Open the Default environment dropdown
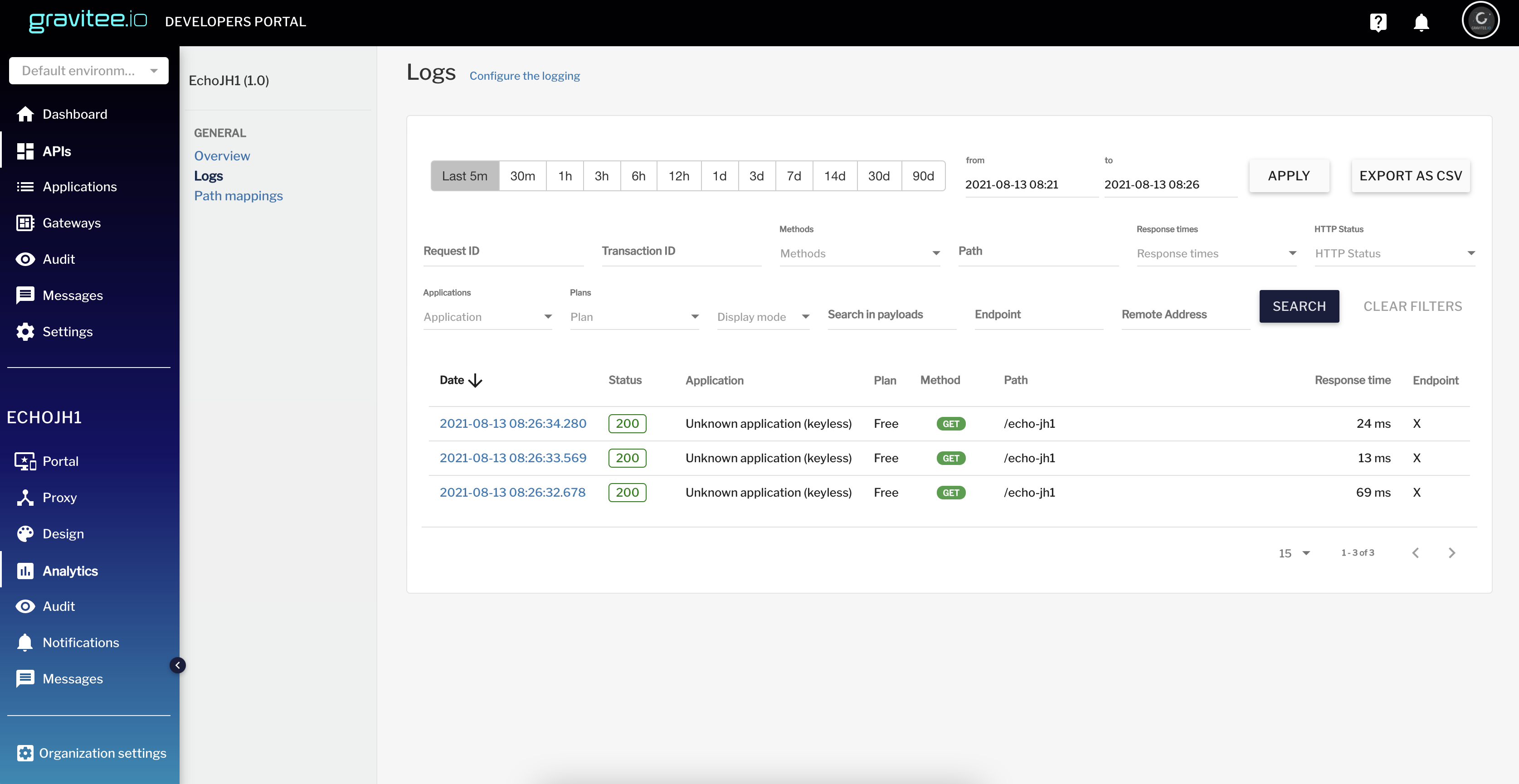1519x784 pixels. point(88,70)
